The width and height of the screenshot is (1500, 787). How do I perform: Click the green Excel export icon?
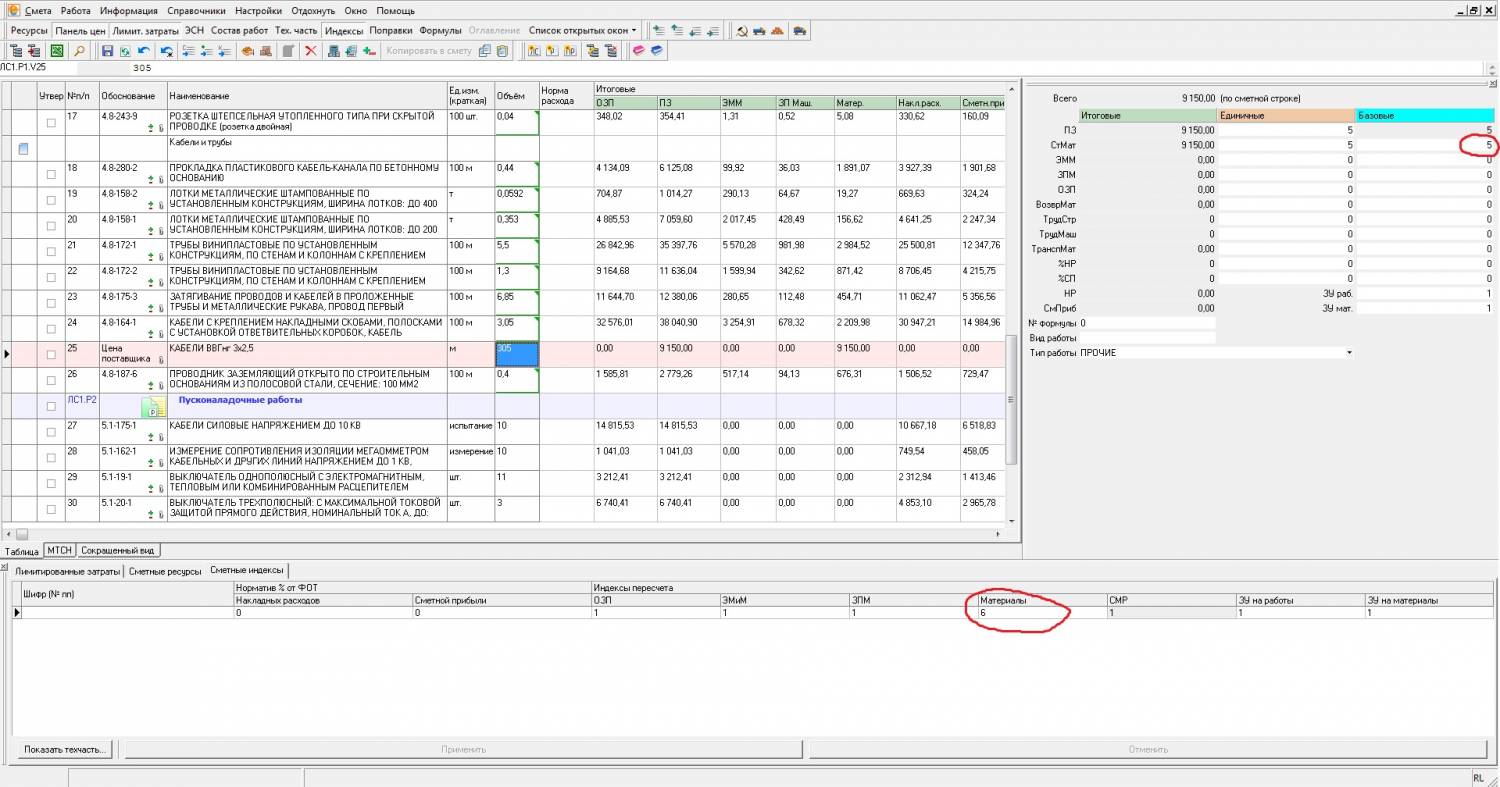tap(57, 51)
